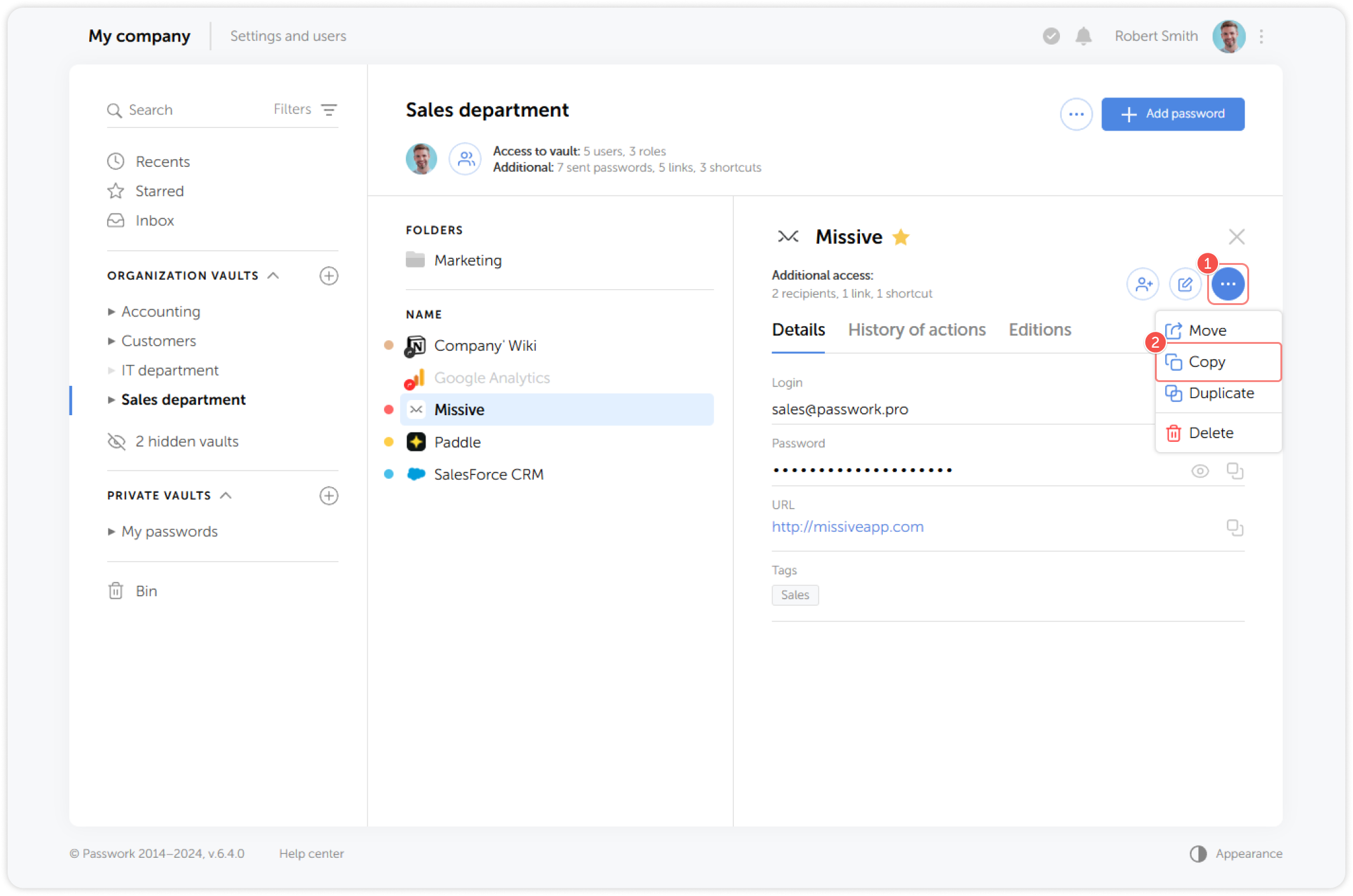Image resolution: width=1353 pixels, height=896 pixels.
Task: Expand the Accounting vault
Action: tap(111, 311)
